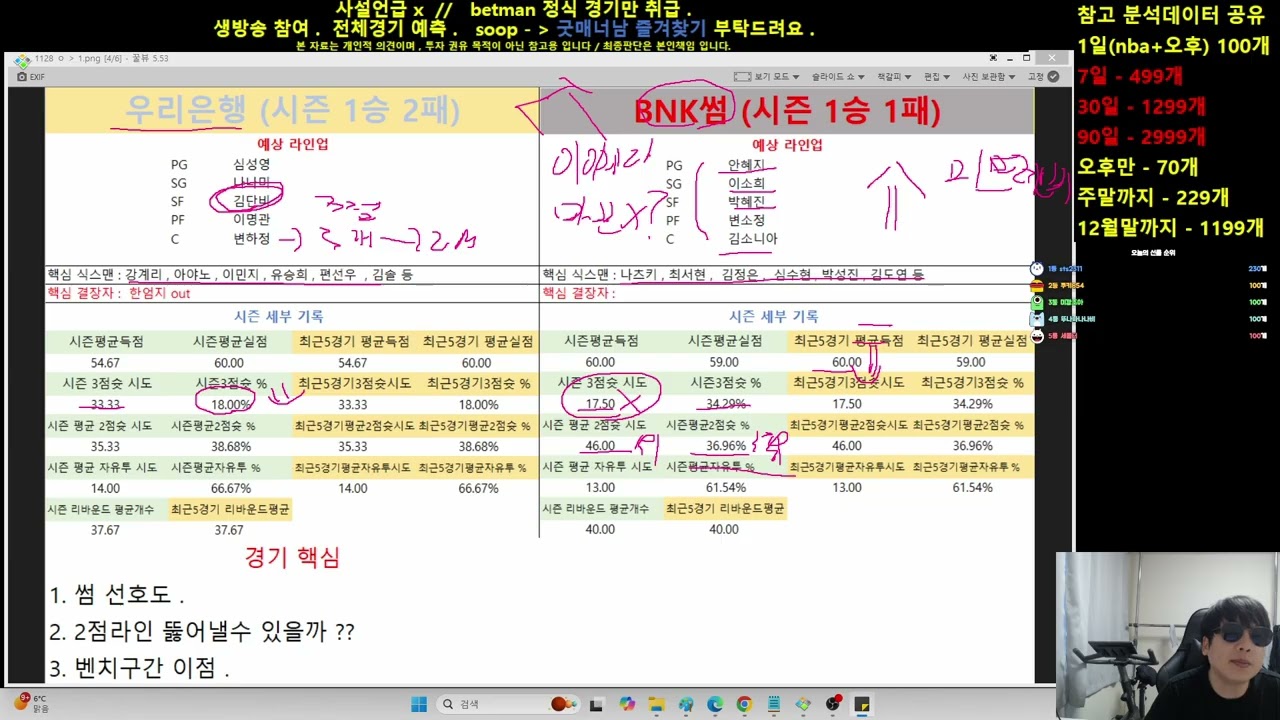The height and width of the screenshot is (720, 1280).
Task: Click the fullscreen icon in title bar
Action: [993, 58]
